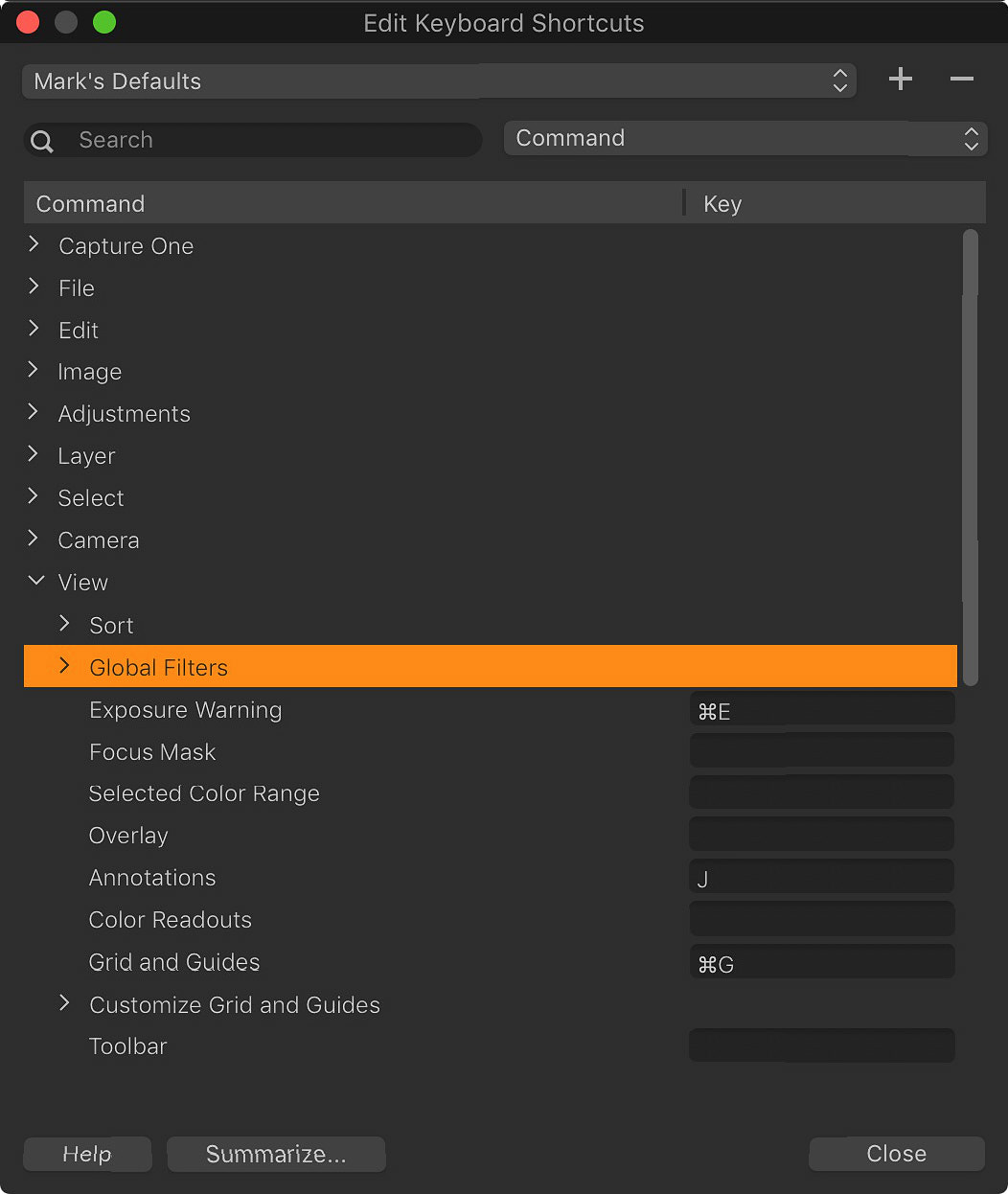
Task: Open the Command filter dropdown
Action: 745,139
